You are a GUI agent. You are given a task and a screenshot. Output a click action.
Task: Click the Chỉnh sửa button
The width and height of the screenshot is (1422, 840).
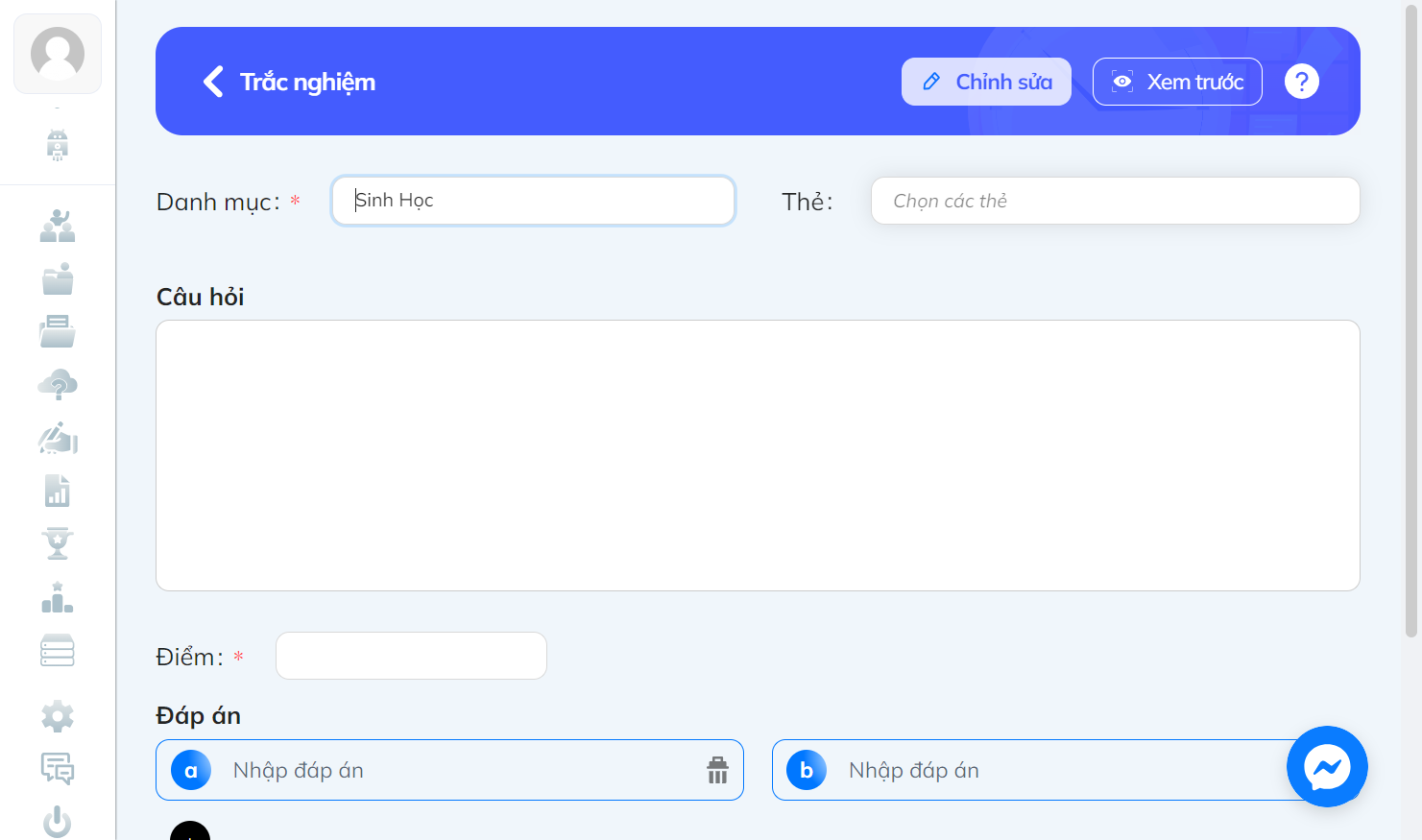pos(986,82)
